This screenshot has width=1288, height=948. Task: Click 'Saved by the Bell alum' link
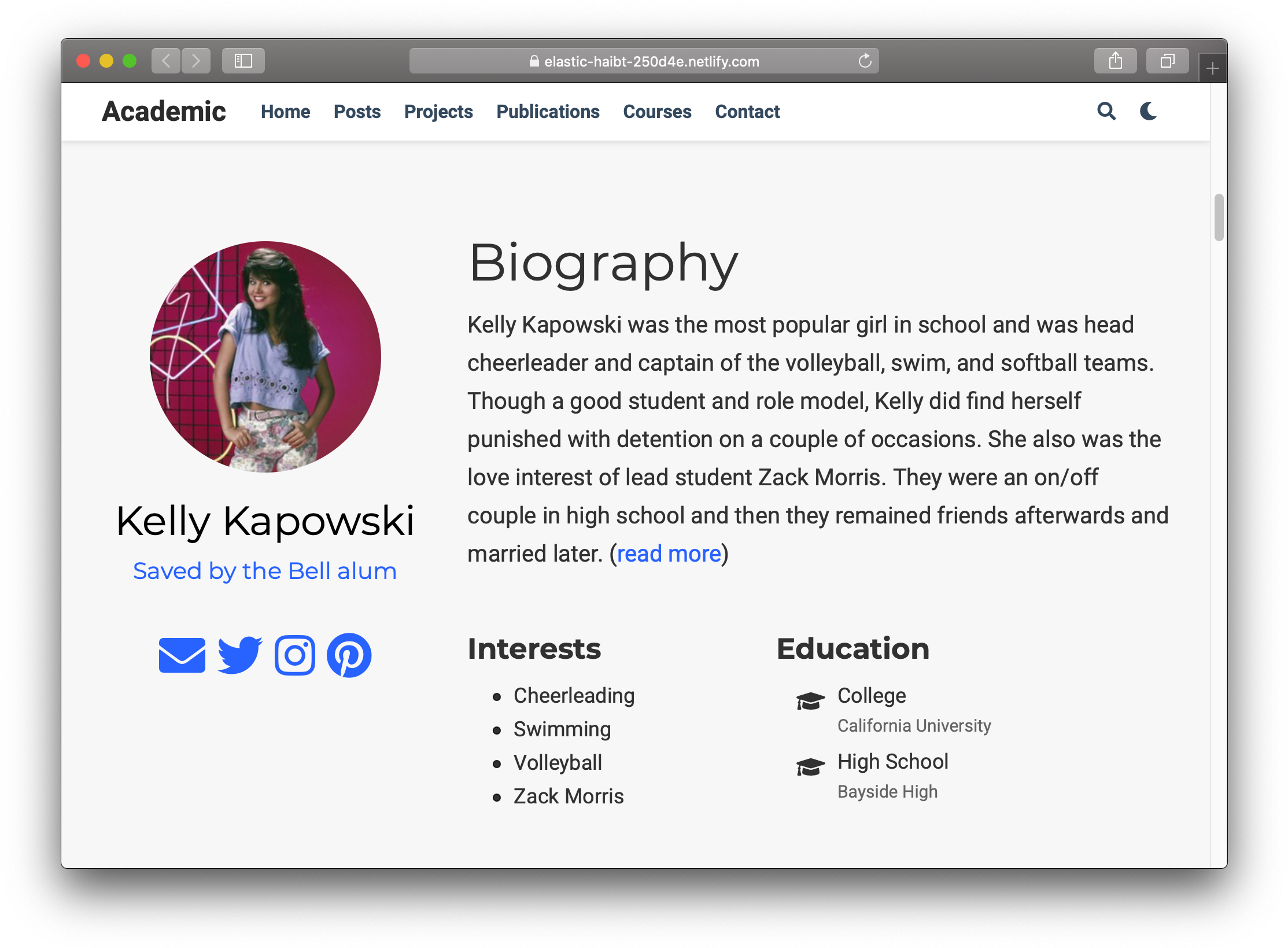[x=265, y=571]
